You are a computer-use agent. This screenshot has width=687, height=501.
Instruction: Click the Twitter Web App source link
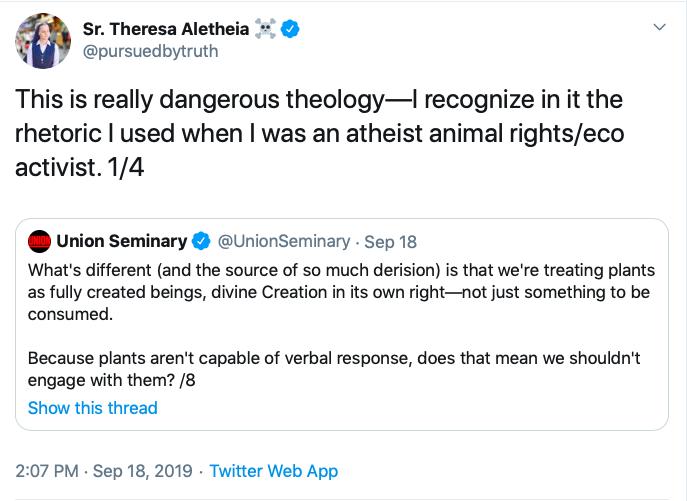(x=274, y=470)
